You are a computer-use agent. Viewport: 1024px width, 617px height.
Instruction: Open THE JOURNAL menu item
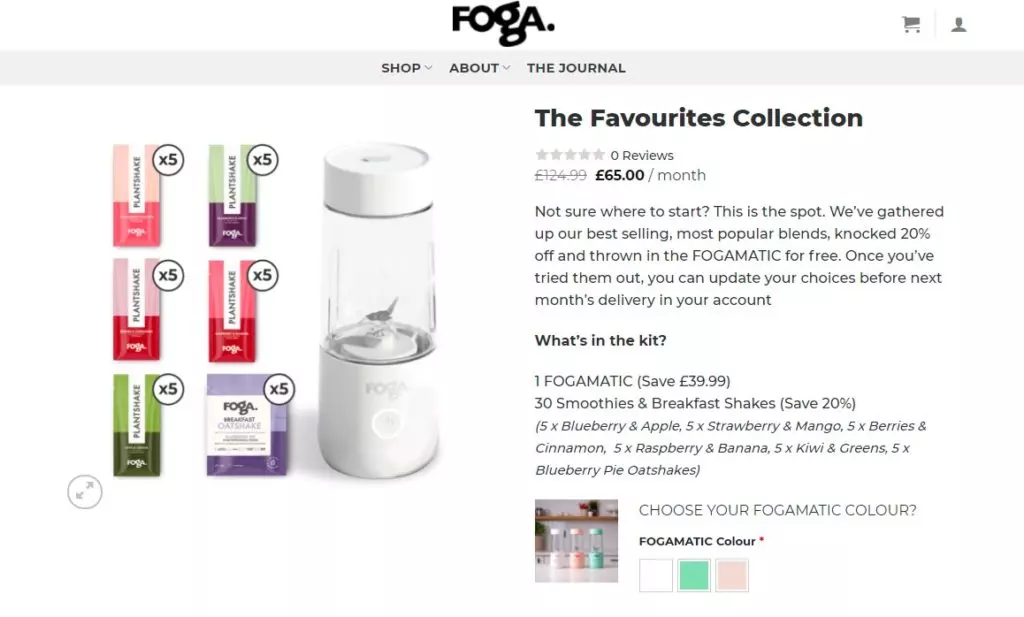576,68
